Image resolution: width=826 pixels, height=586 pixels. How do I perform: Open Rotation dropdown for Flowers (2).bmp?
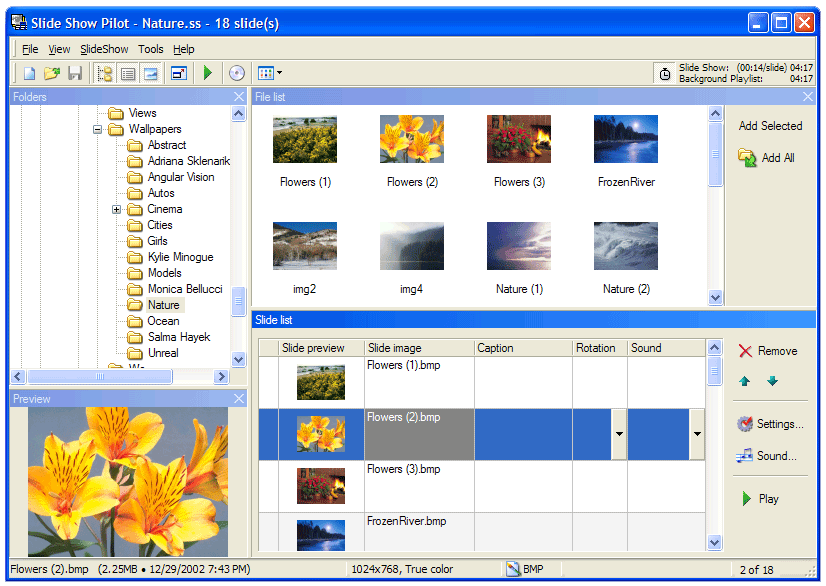(x=618, y=434)
